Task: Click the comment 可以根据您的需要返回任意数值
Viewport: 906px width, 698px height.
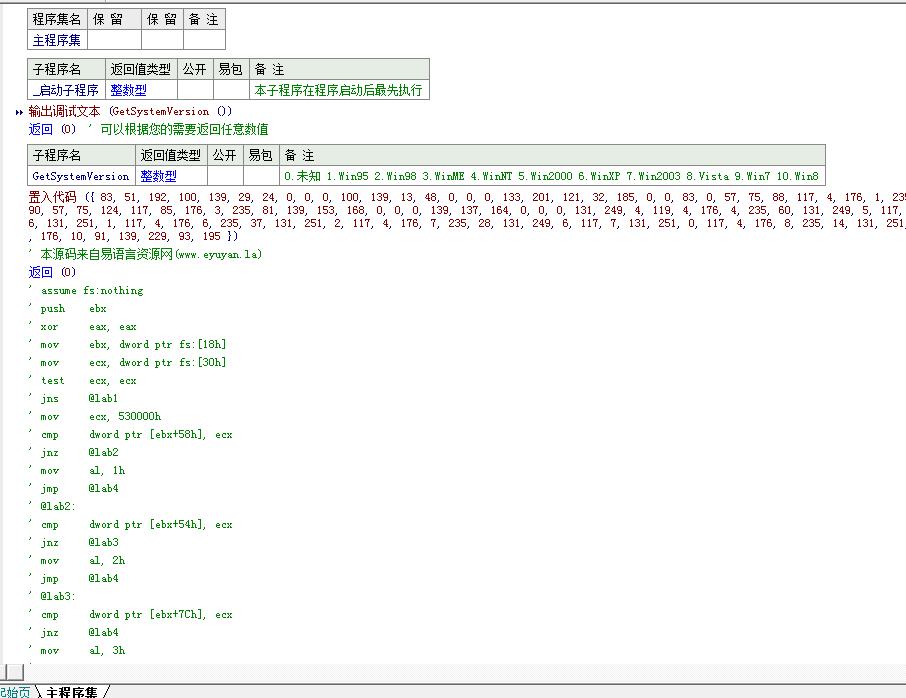Action: [x=184, y=129]
